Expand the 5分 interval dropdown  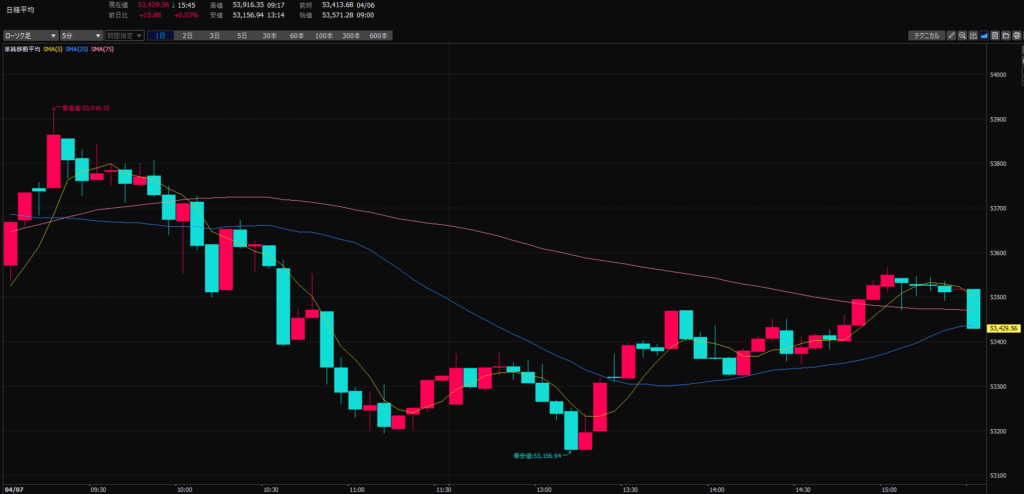click(x=81, y=36)
